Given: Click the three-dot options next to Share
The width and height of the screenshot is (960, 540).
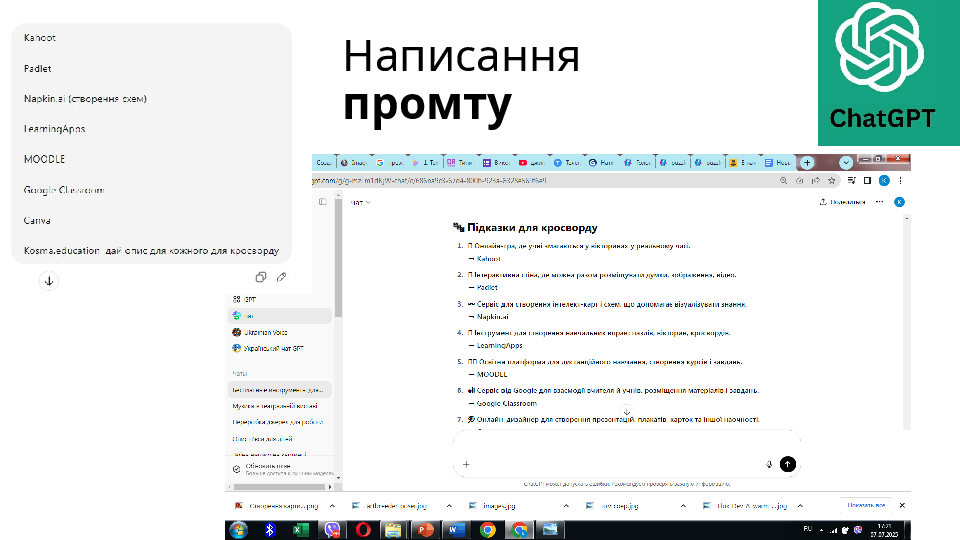Looking at the screenshot, I should [x=879, y=201].
